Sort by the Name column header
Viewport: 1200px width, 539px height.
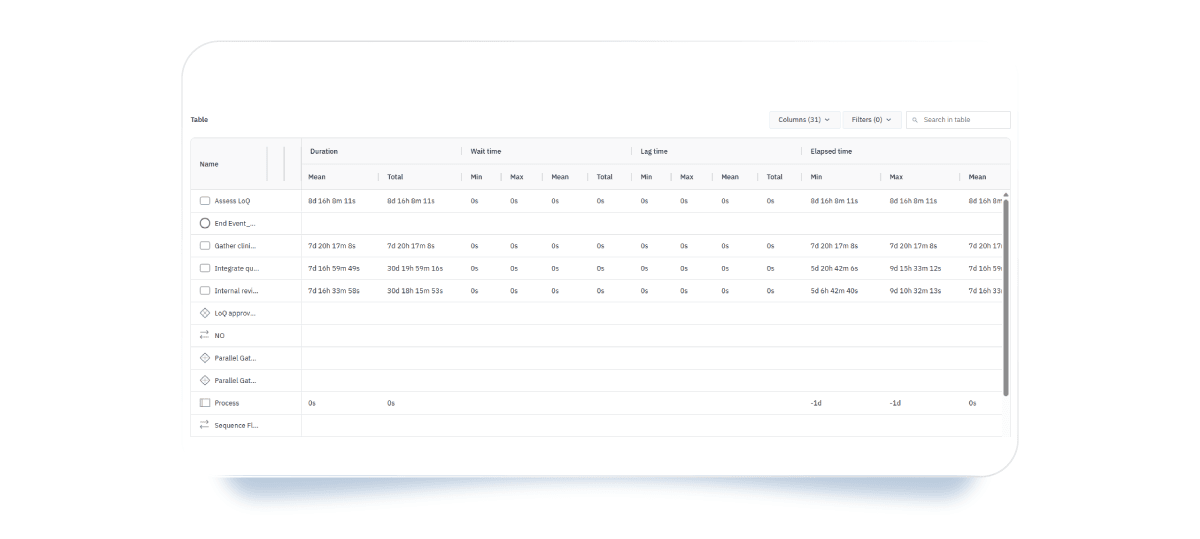[x=209, y=164]
